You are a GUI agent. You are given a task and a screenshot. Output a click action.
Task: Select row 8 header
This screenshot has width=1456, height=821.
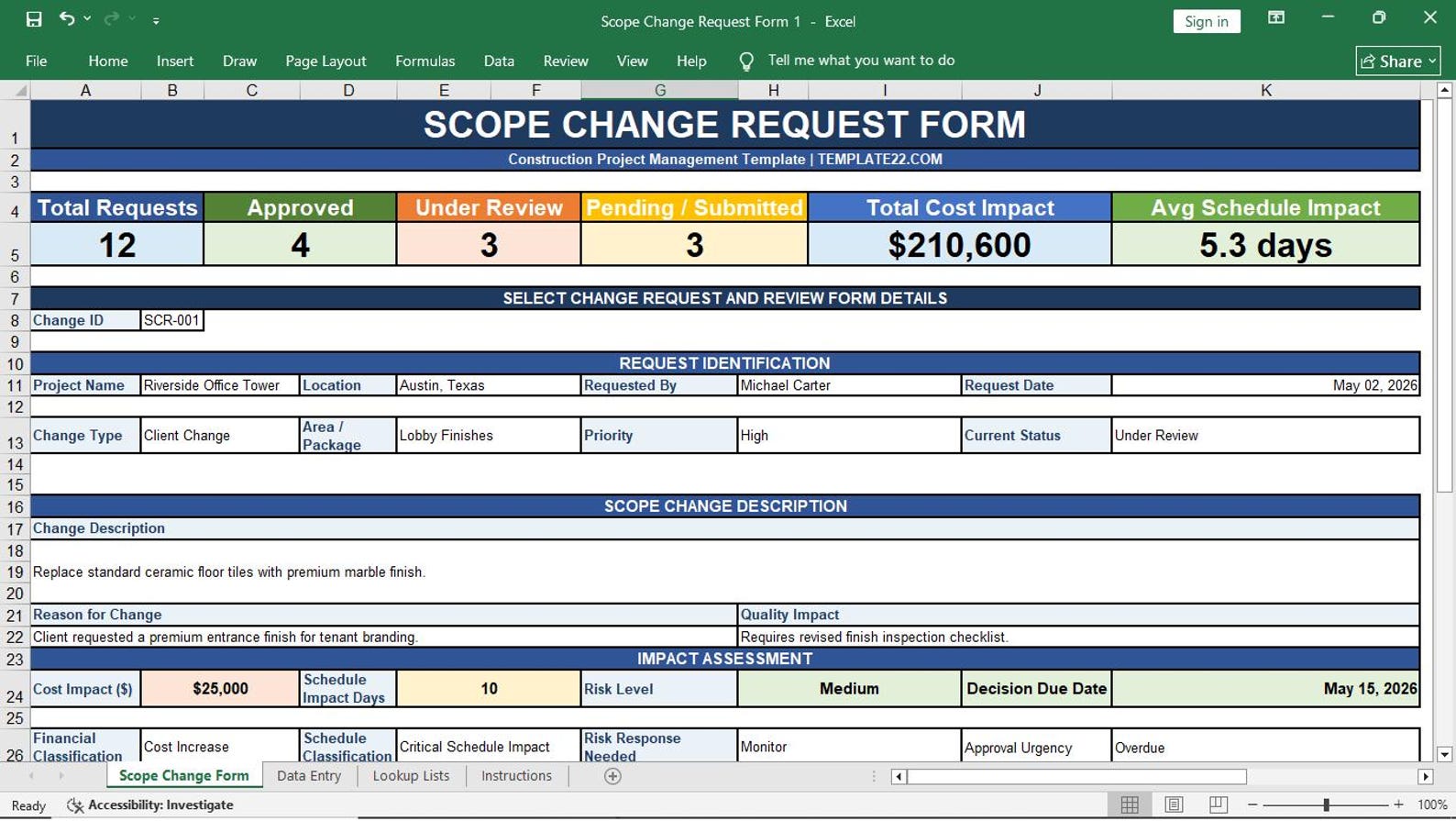(15, 320)
